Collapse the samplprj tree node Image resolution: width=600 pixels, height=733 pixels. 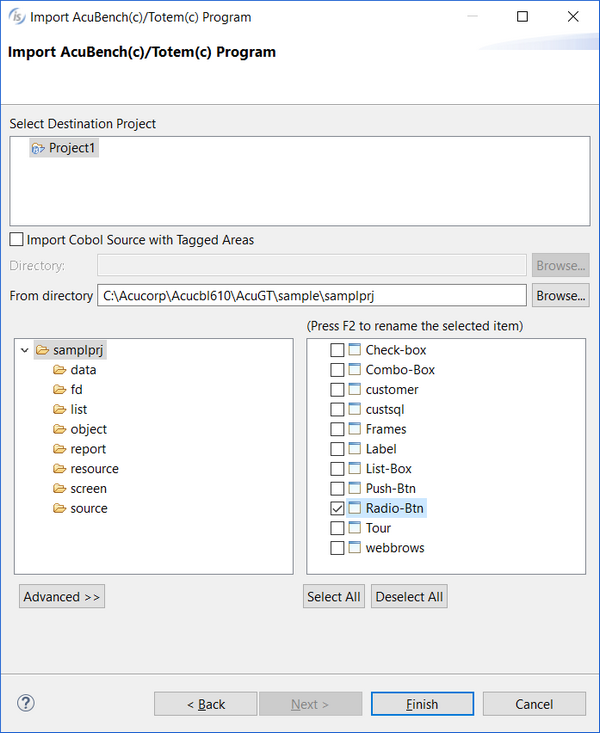pyautogui.click(x=25, y=350)
